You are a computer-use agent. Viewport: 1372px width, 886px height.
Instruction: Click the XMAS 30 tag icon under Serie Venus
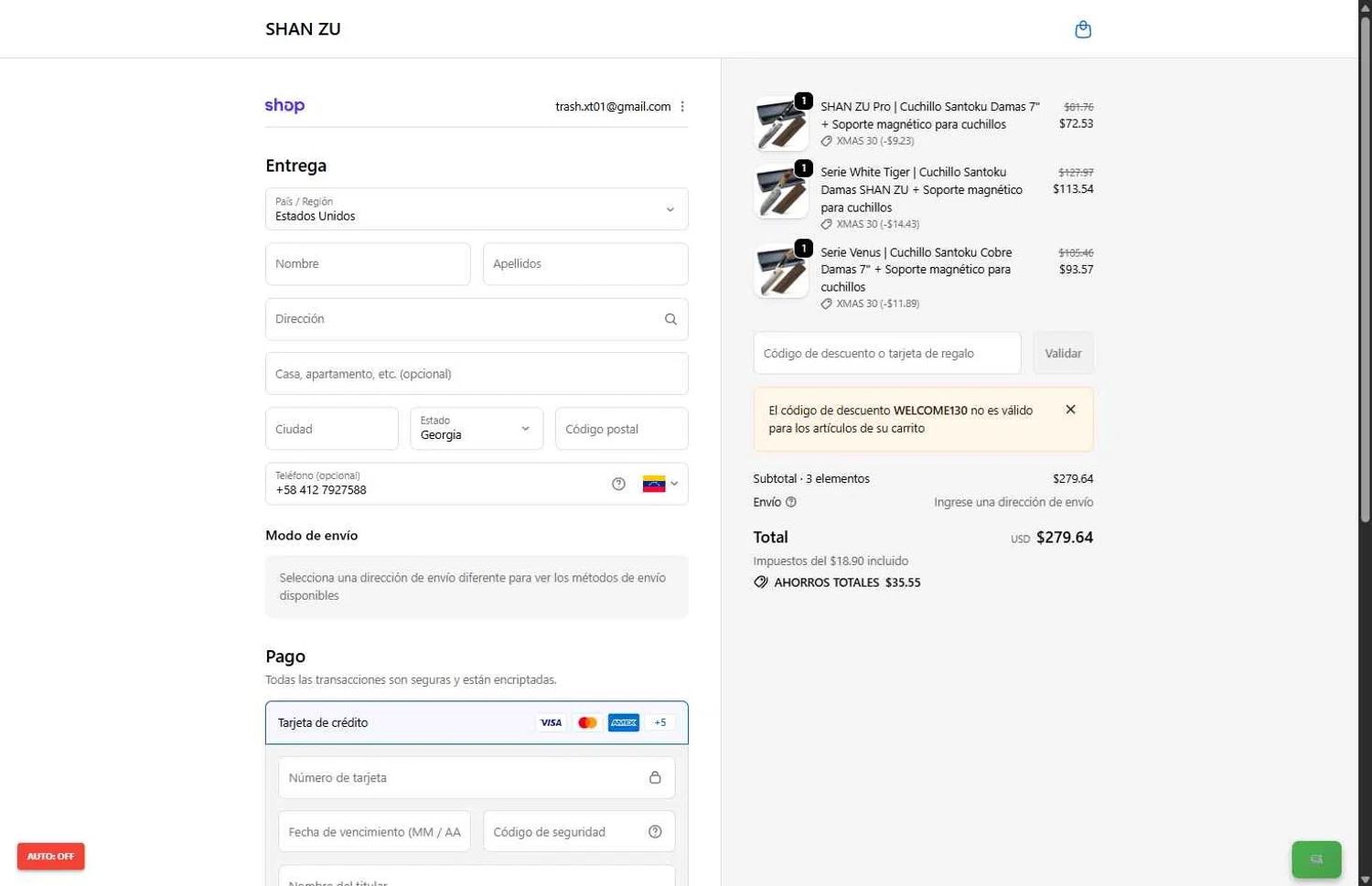826,304
